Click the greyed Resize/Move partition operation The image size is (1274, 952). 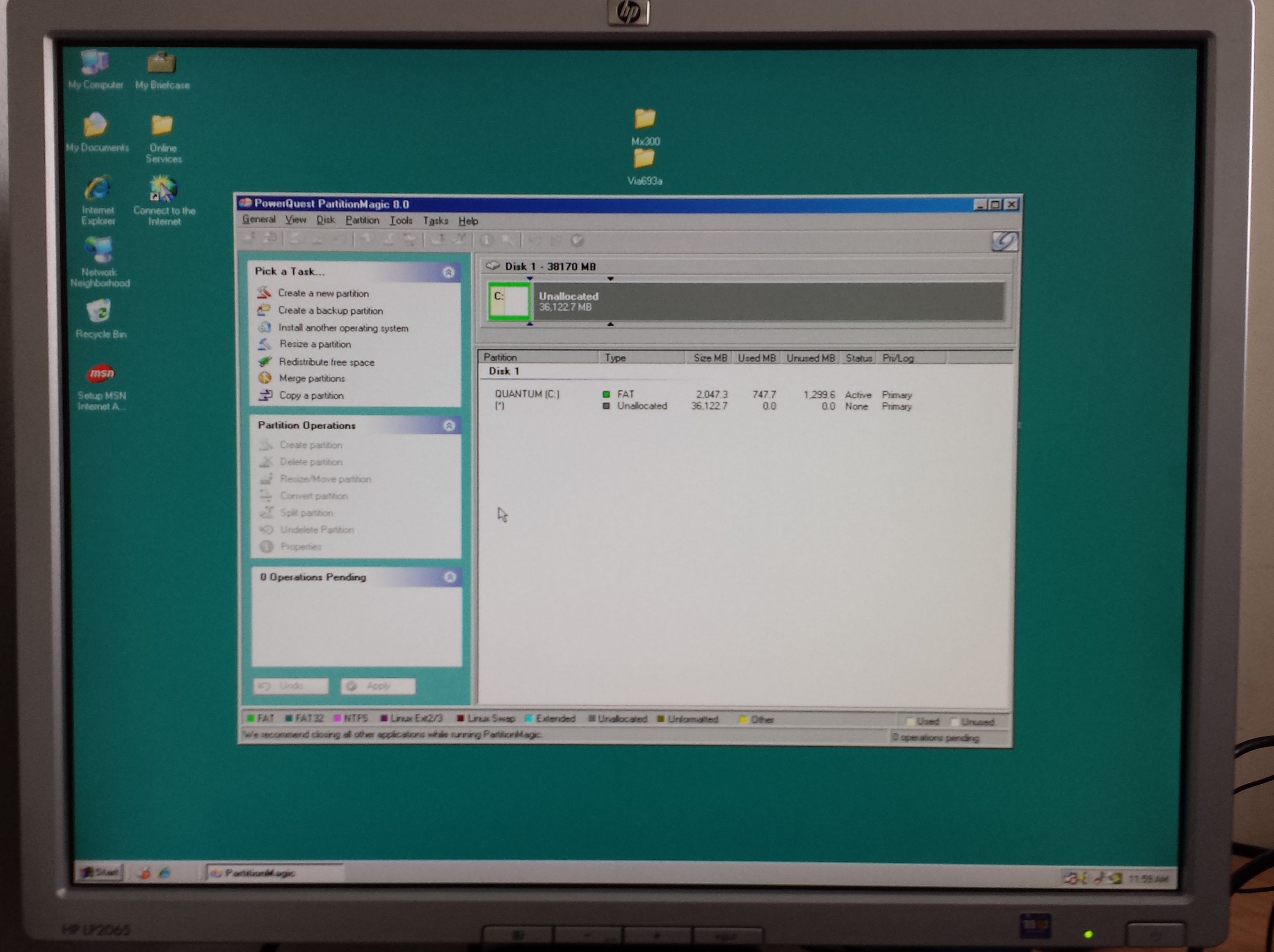click(315, 479)
